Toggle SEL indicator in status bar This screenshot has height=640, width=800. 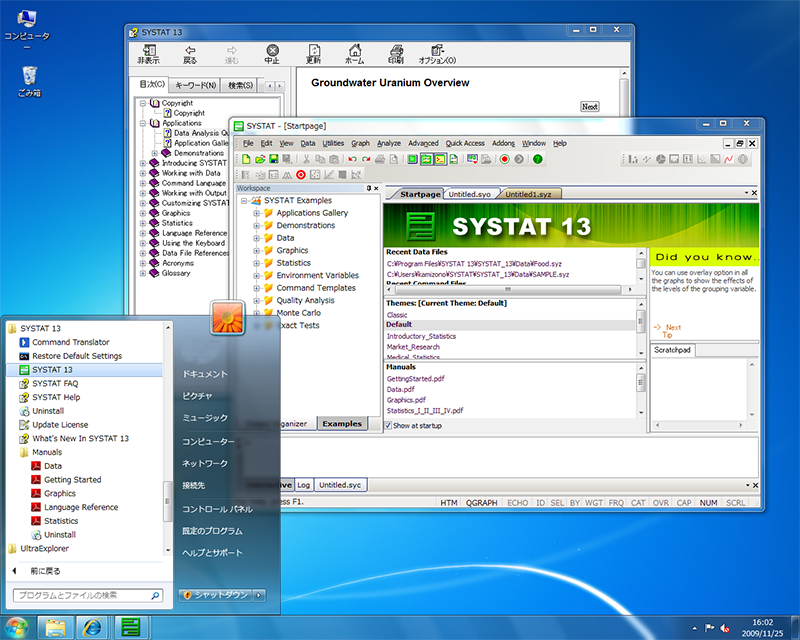[x=558, y=503]
